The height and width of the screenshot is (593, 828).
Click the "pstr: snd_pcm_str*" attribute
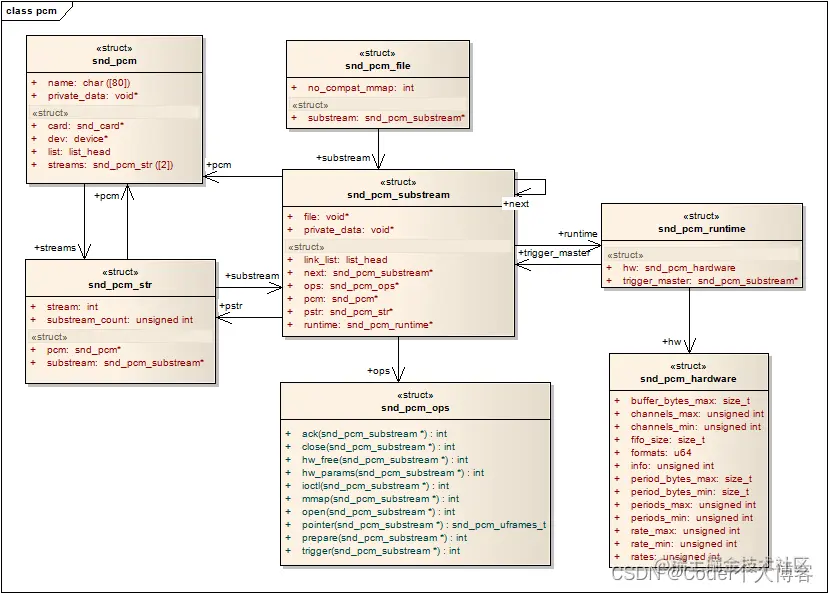pyautogui.click(x=348, y=312)
